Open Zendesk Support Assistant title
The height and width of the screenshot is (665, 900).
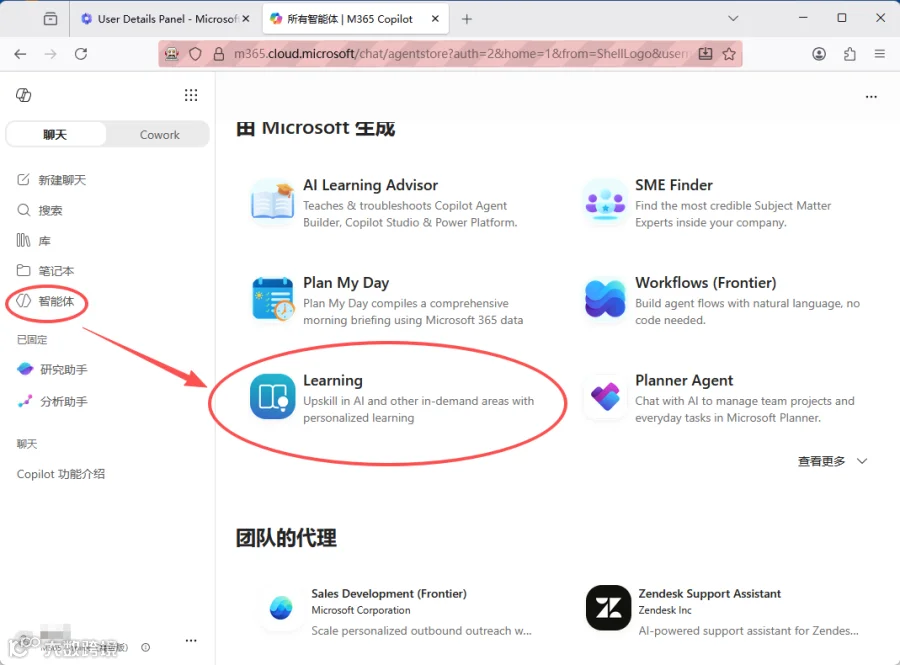point(709,593)
